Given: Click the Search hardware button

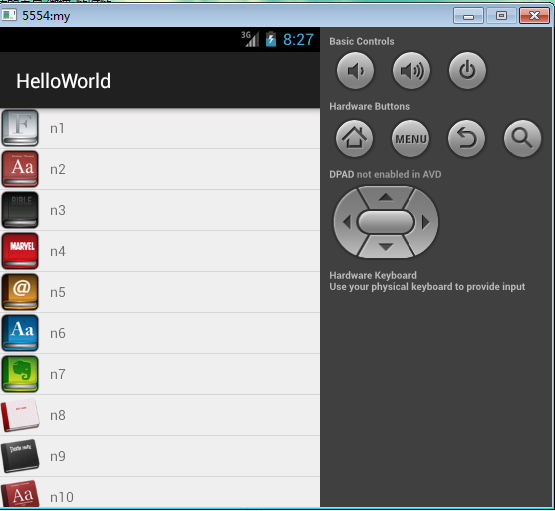Looking at the screenshot, I should (x=522, y=138).
